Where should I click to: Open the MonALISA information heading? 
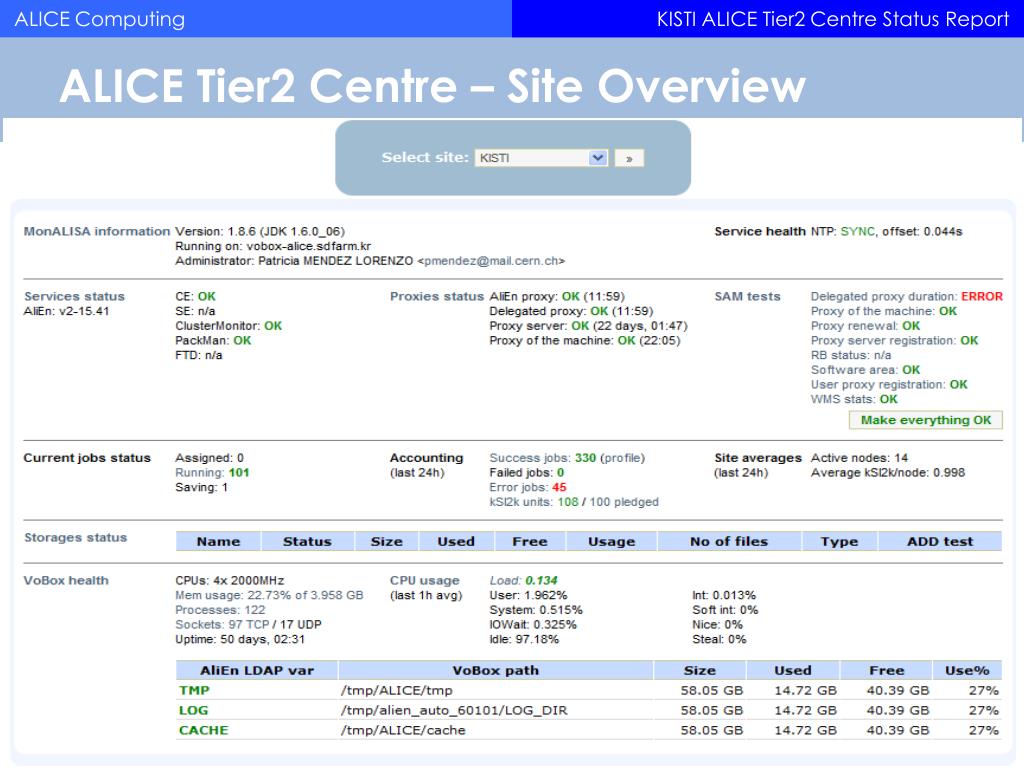[x=97, y=231]
